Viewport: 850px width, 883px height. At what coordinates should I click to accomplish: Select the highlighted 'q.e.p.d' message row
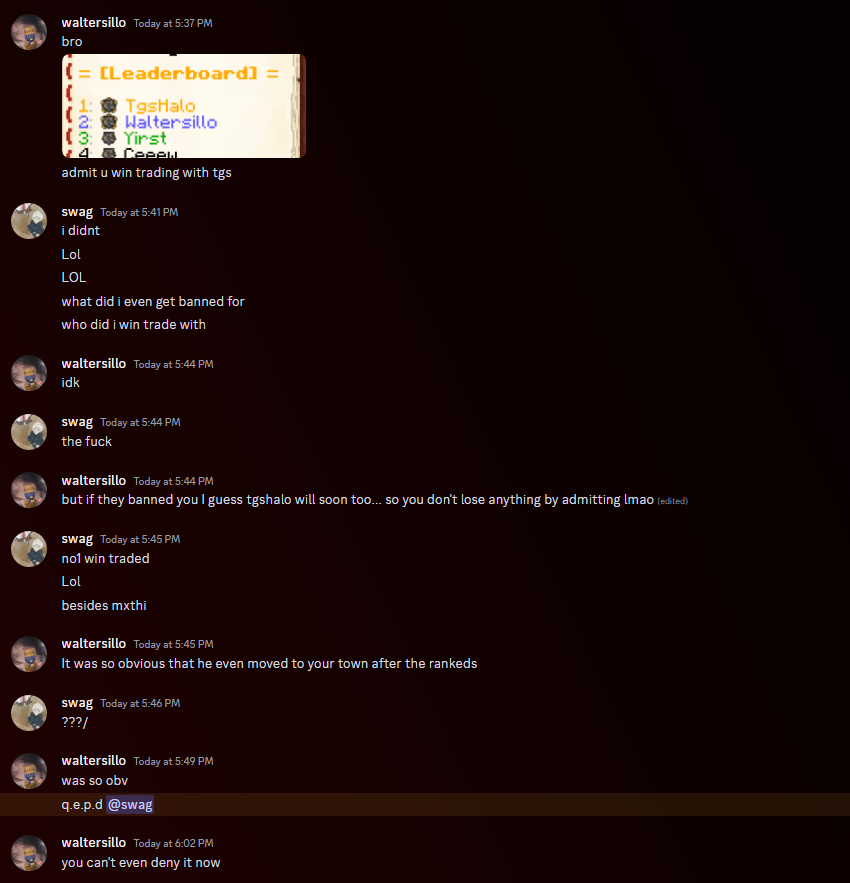(425, 805)
